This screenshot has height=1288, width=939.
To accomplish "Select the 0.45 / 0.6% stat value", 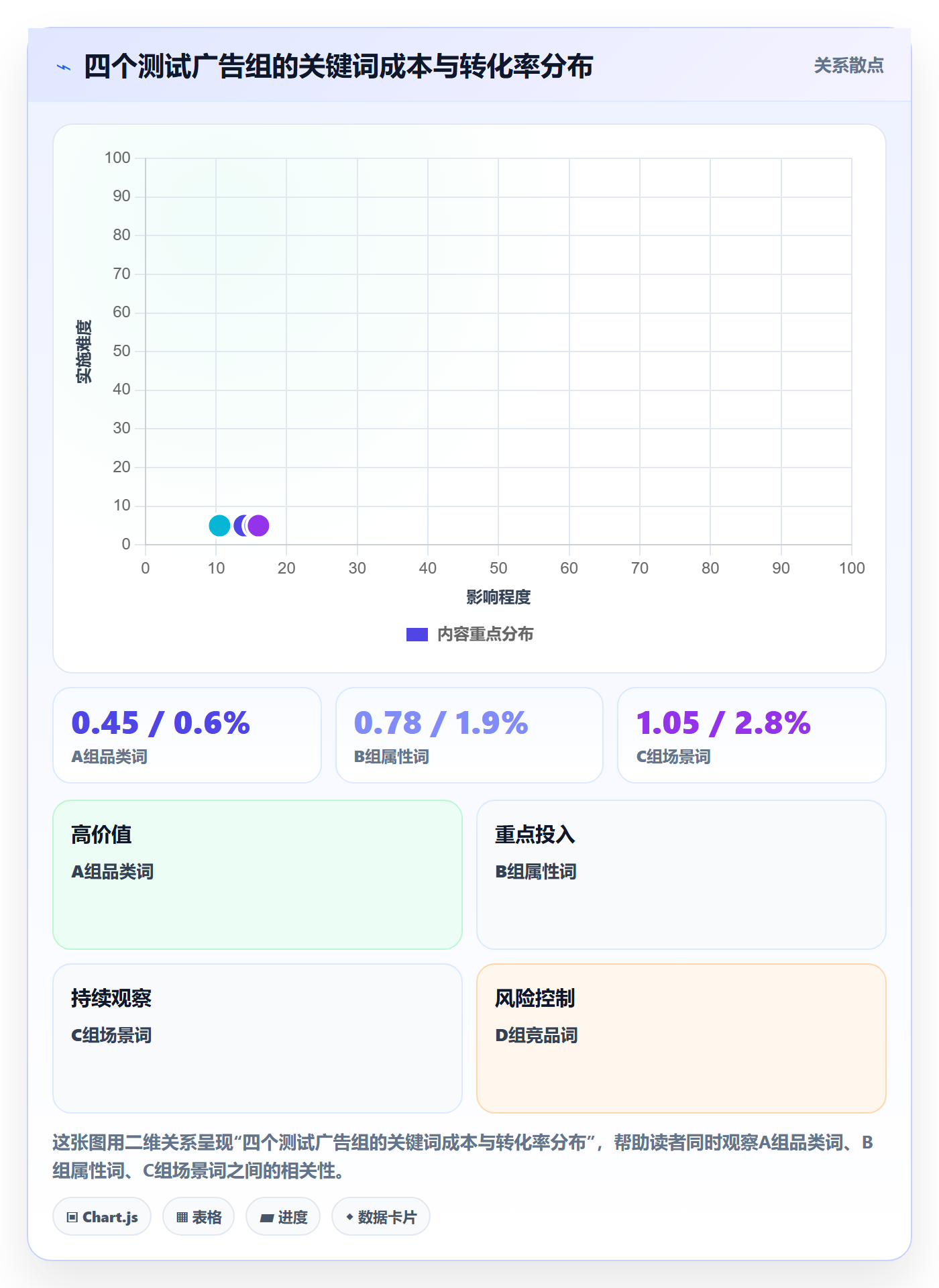I will point(161,723).
